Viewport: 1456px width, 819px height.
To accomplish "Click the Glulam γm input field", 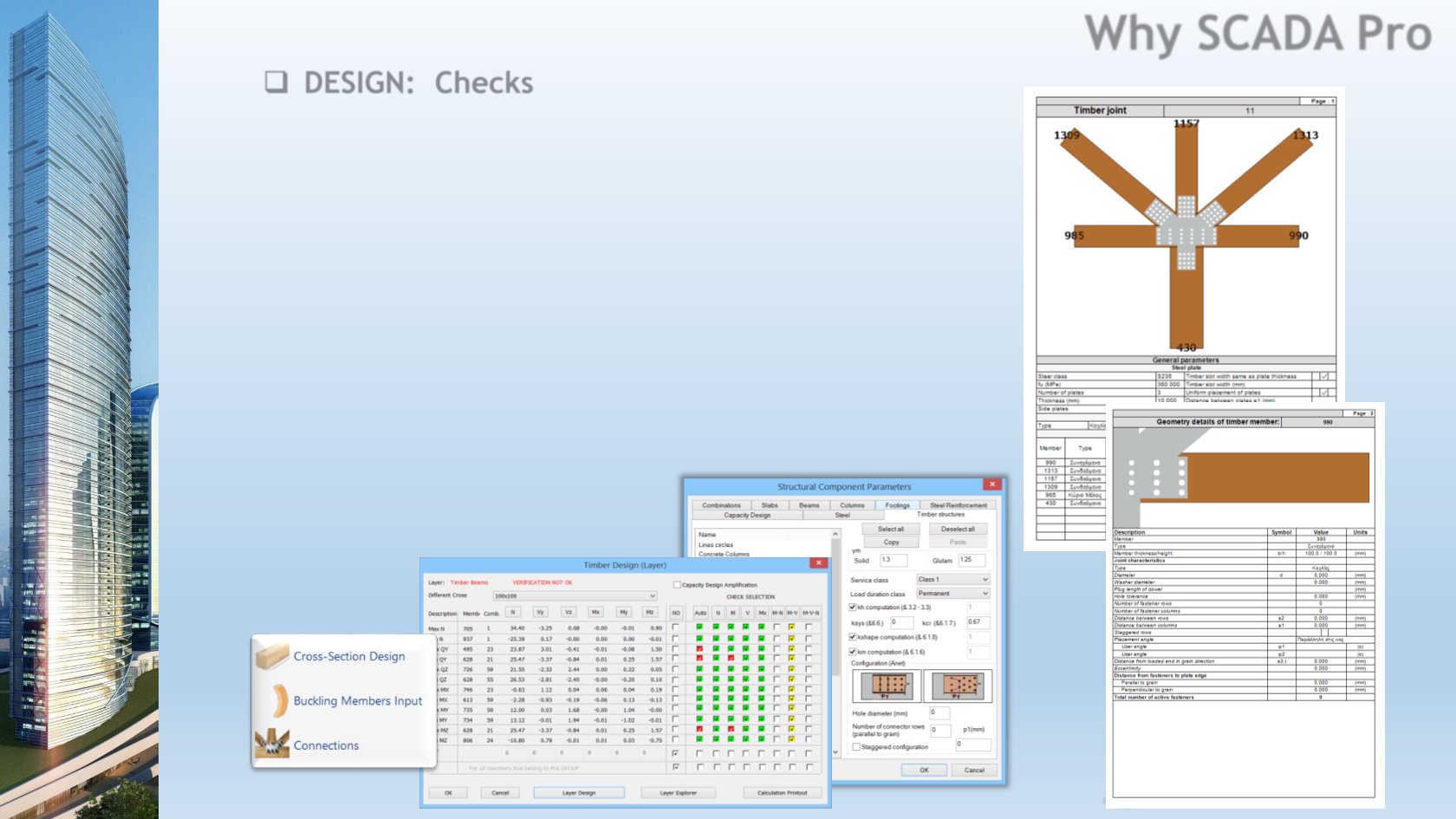I will pos(972,560).
